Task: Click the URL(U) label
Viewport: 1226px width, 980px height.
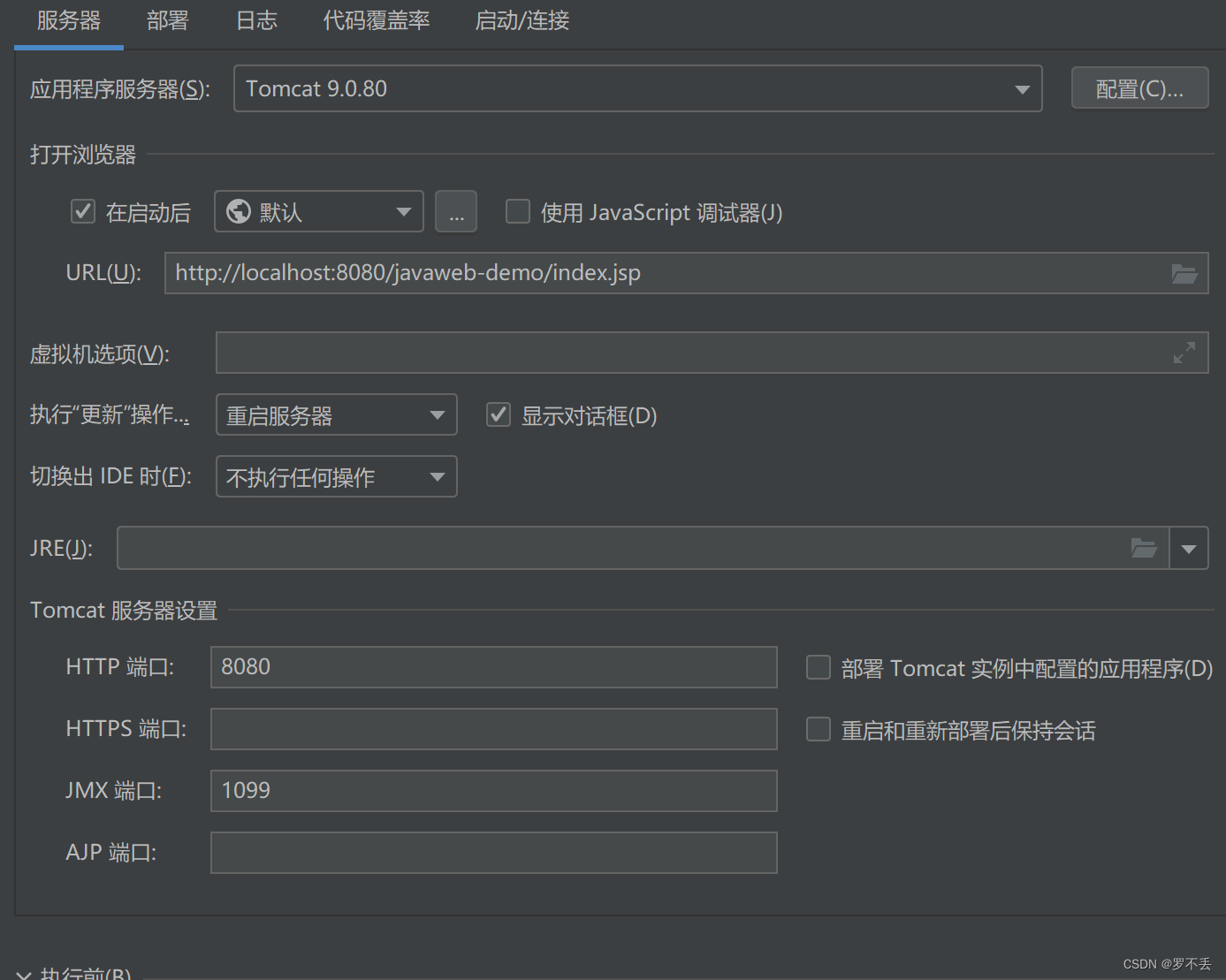Action: coord(103,273)
